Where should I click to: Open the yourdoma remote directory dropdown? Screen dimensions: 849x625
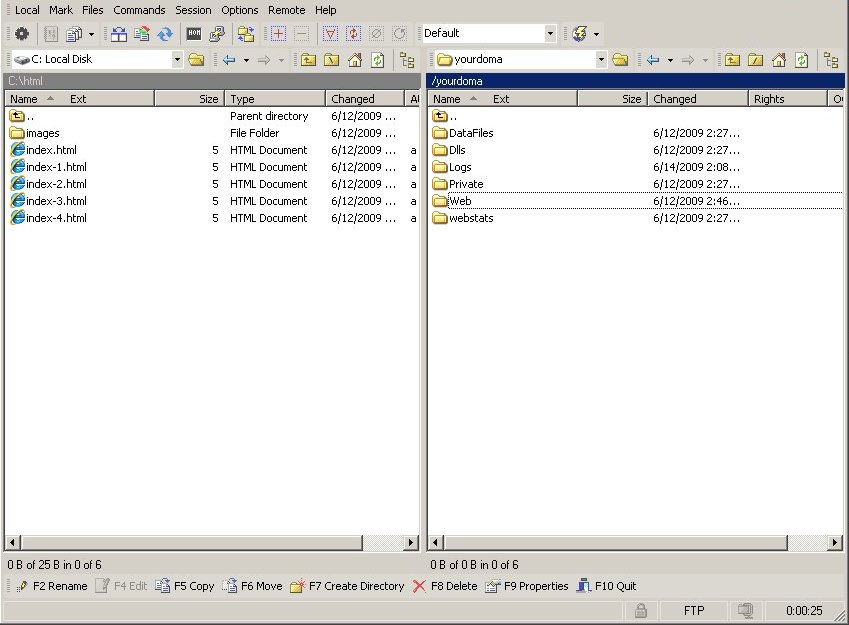601,60
